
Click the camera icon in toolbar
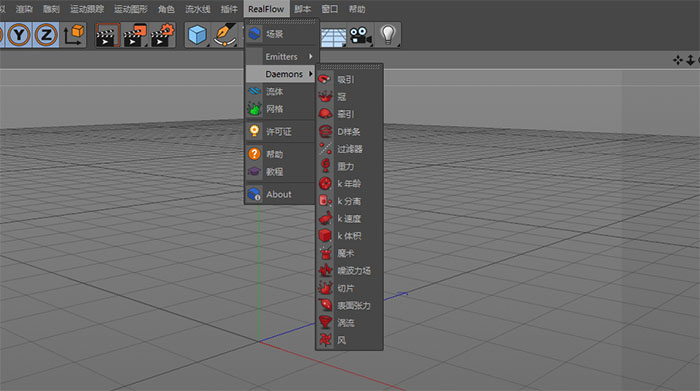click(360, 35)
